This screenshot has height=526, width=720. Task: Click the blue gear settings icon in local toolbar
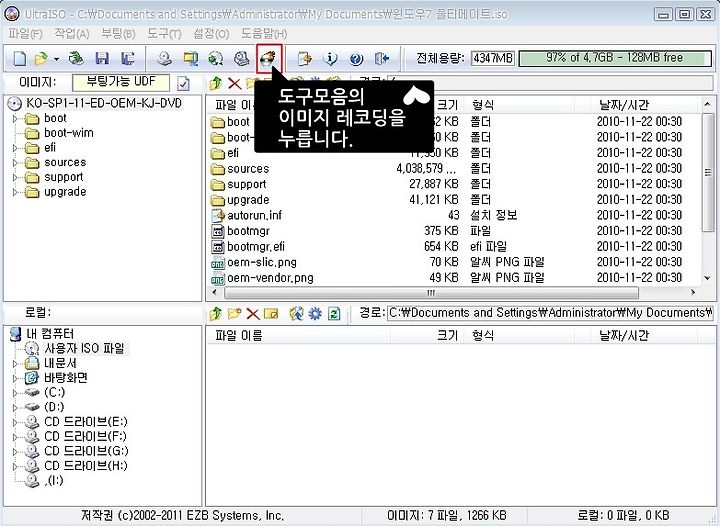[x=315, y=313]
